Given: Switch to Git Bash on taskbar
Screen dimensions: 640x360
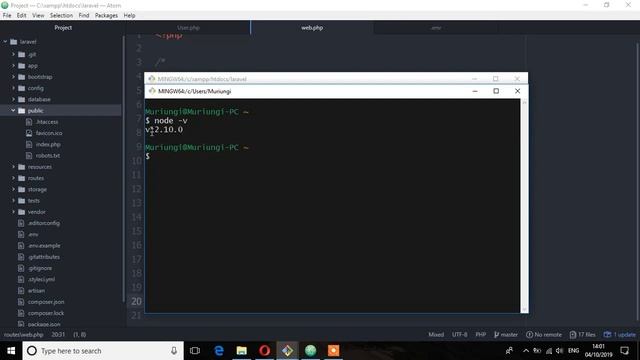Looking at the screenshot, I should tap(287, 351).
